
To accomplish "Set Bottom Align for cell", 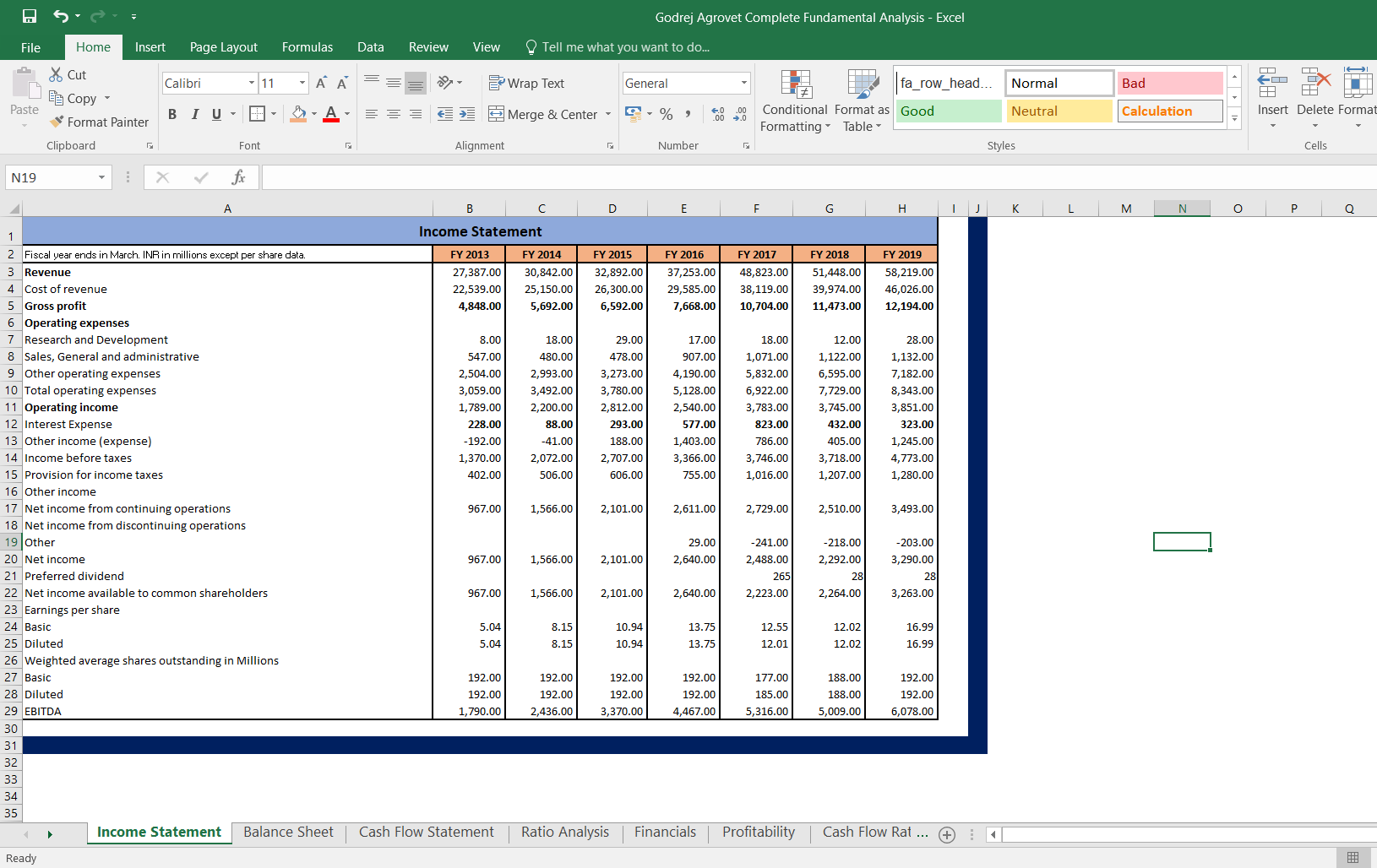I will pos(415,83).
